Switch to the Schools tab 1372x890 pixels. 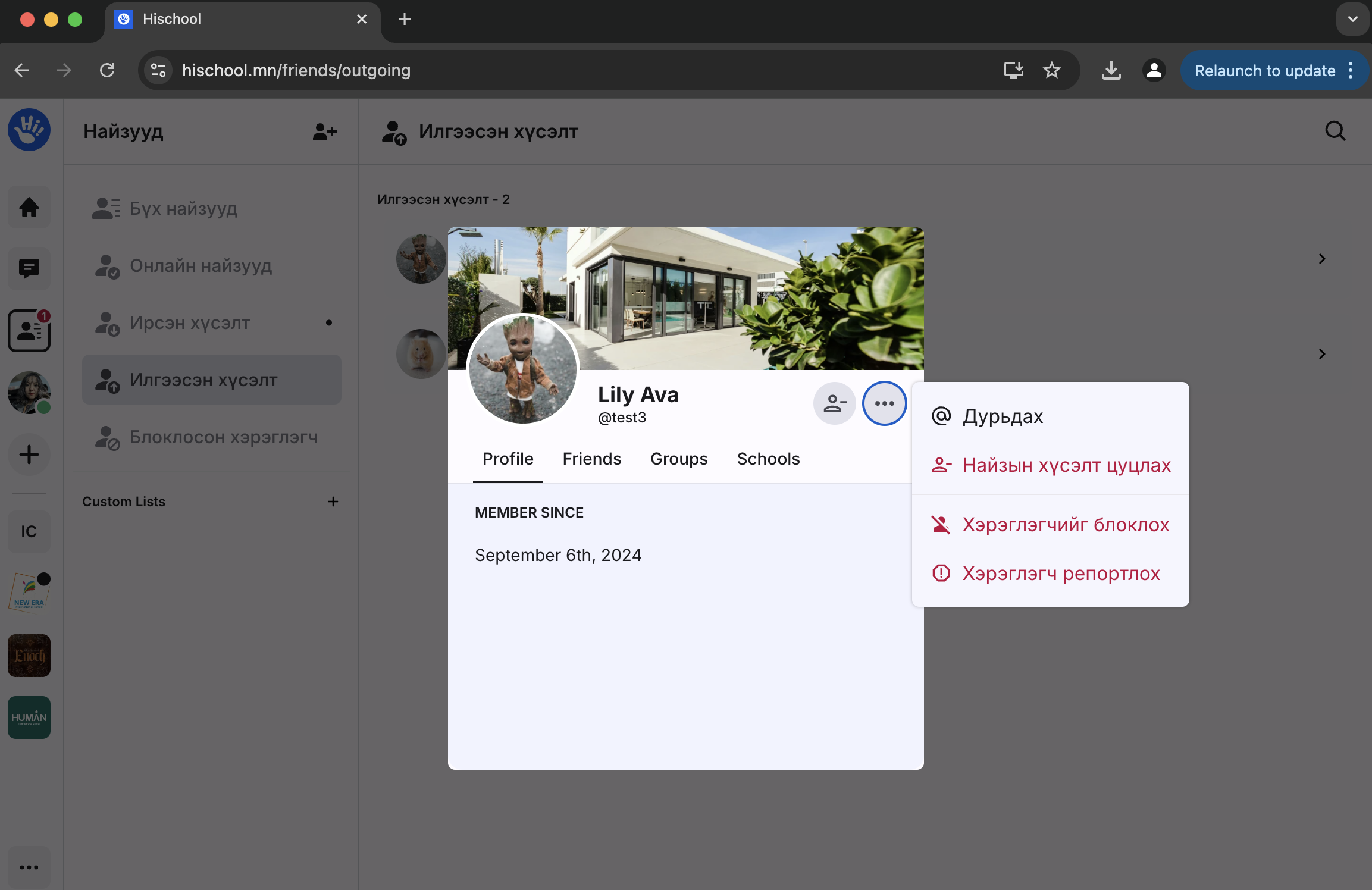click(768, 459)
